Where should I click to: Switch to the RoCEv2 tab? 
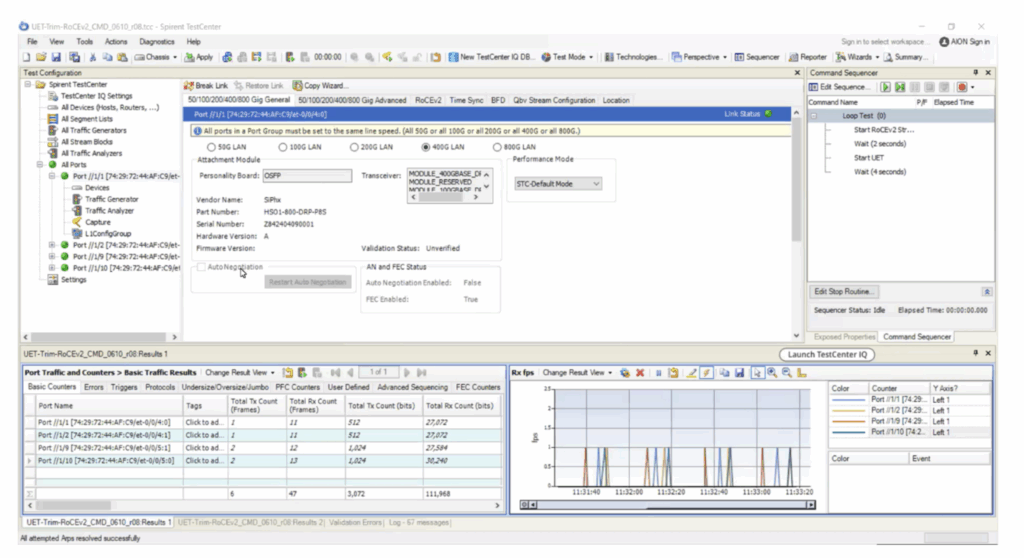pos(428,100)
